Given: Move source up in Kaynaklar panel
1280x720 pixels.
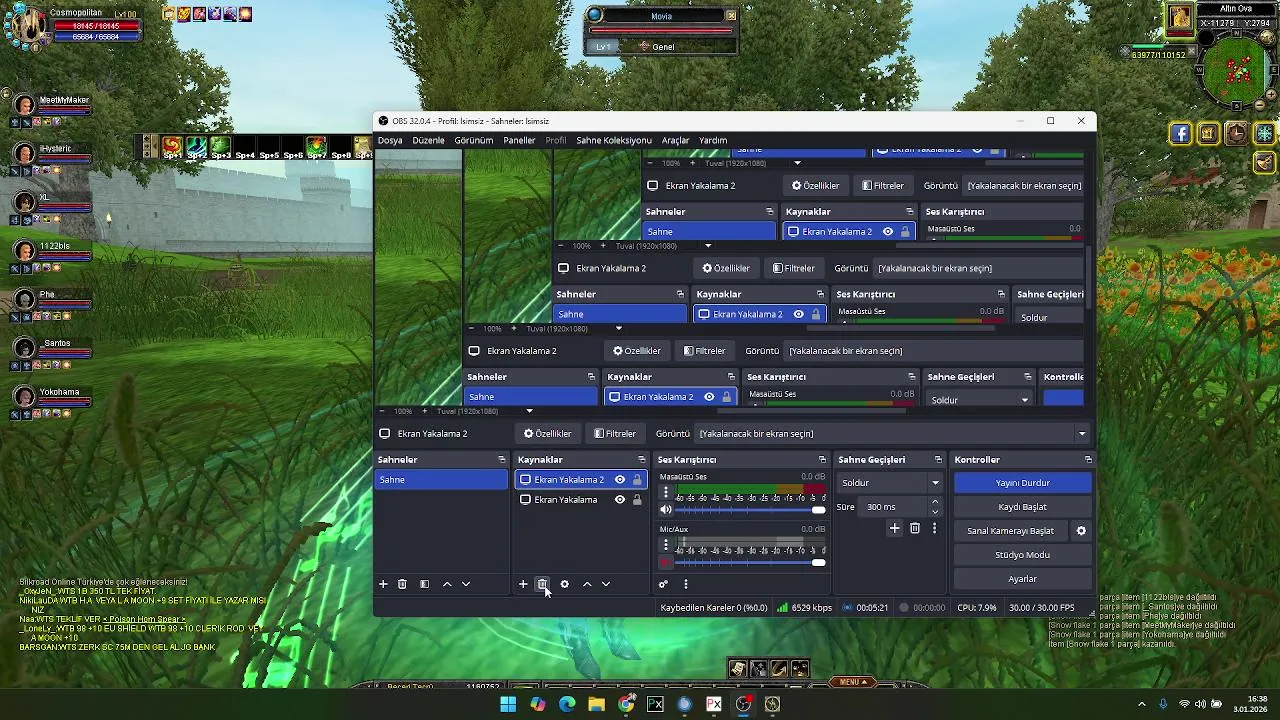Looking at the screenshot, I should pos(587,584).
